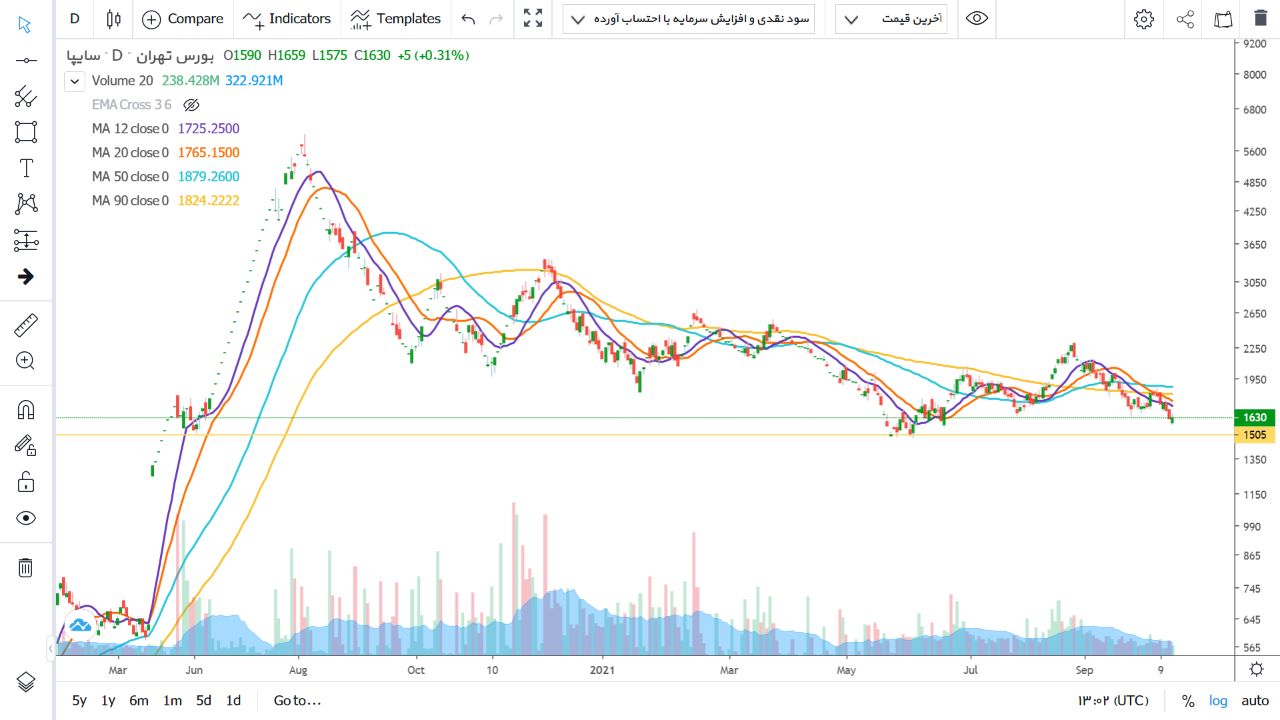Open the Go to date dialog
1280x720 pixels.
[x=297, y=701]
